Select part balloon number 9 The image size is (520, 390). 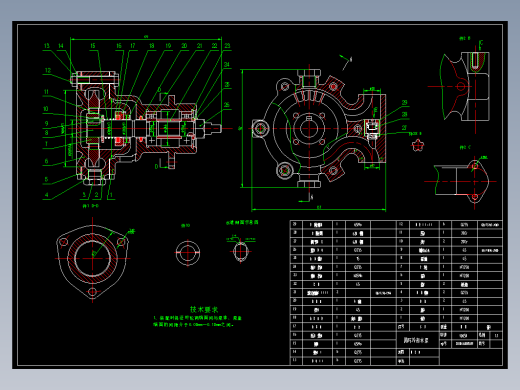(x=47, y=124)
